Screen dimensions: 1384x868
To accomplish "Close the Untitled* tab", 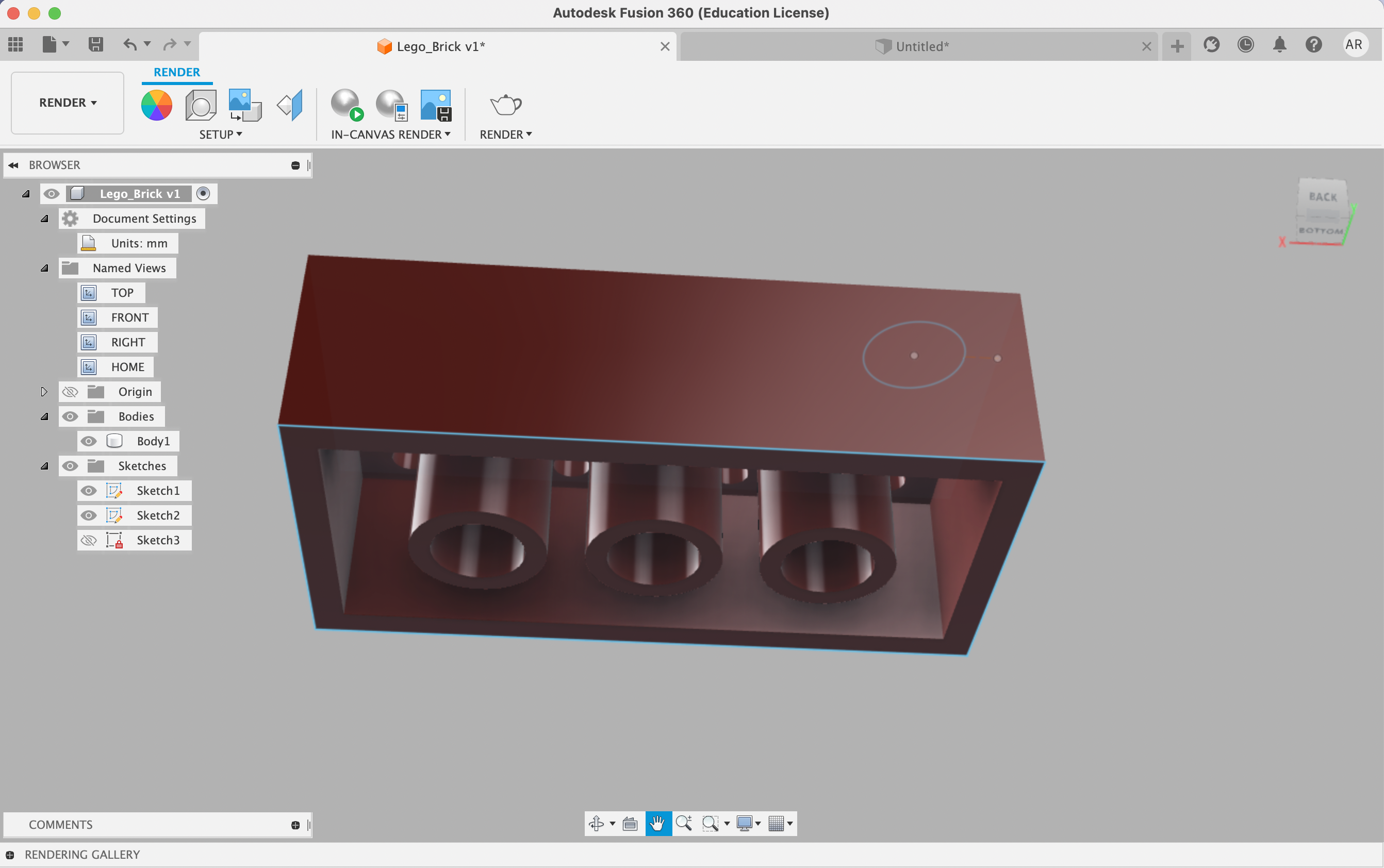I will (x=1146, y=46).
